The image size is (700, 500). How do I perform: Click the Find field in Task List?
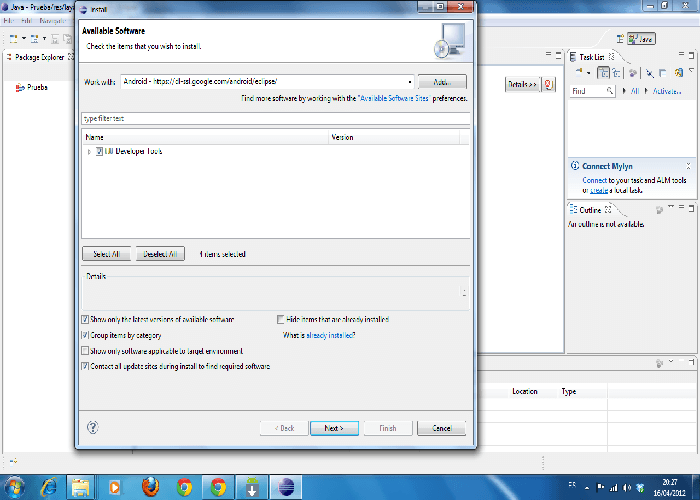[592, 91]
